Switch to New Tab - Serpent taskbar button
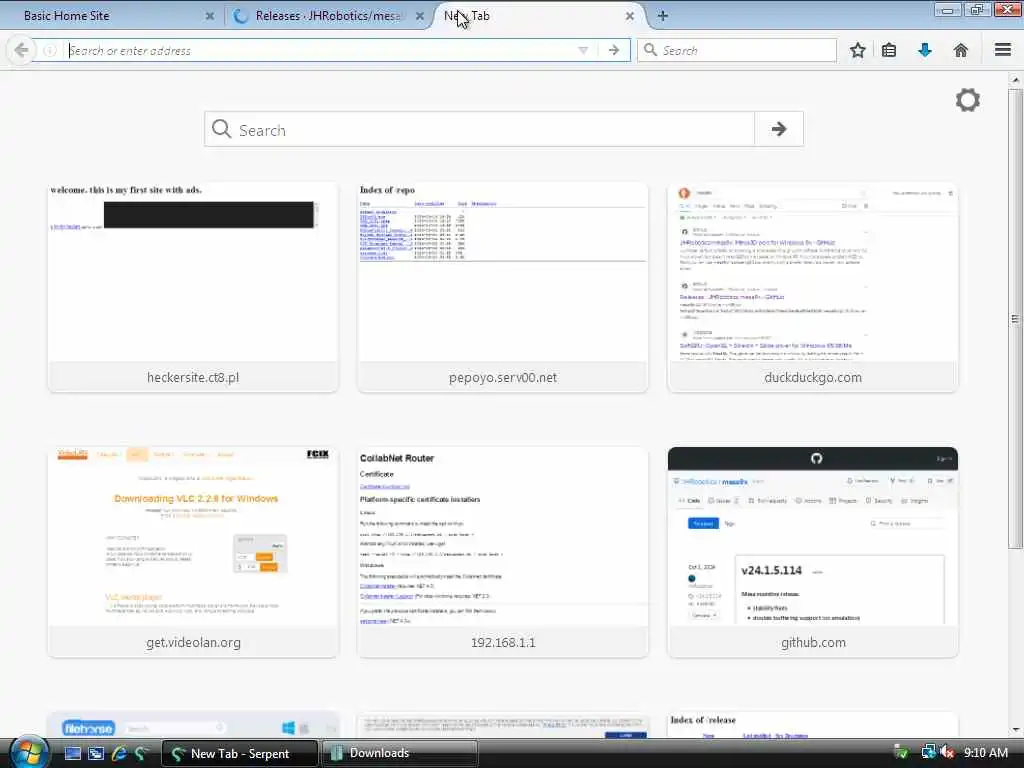 click(240, 753)
